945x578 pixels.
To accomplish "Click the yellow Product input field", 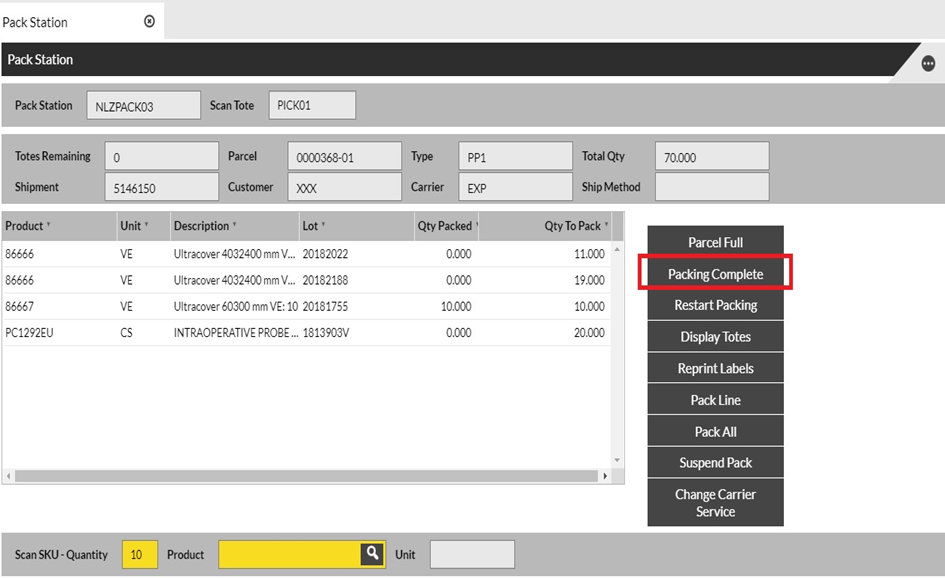I will 289,554.
